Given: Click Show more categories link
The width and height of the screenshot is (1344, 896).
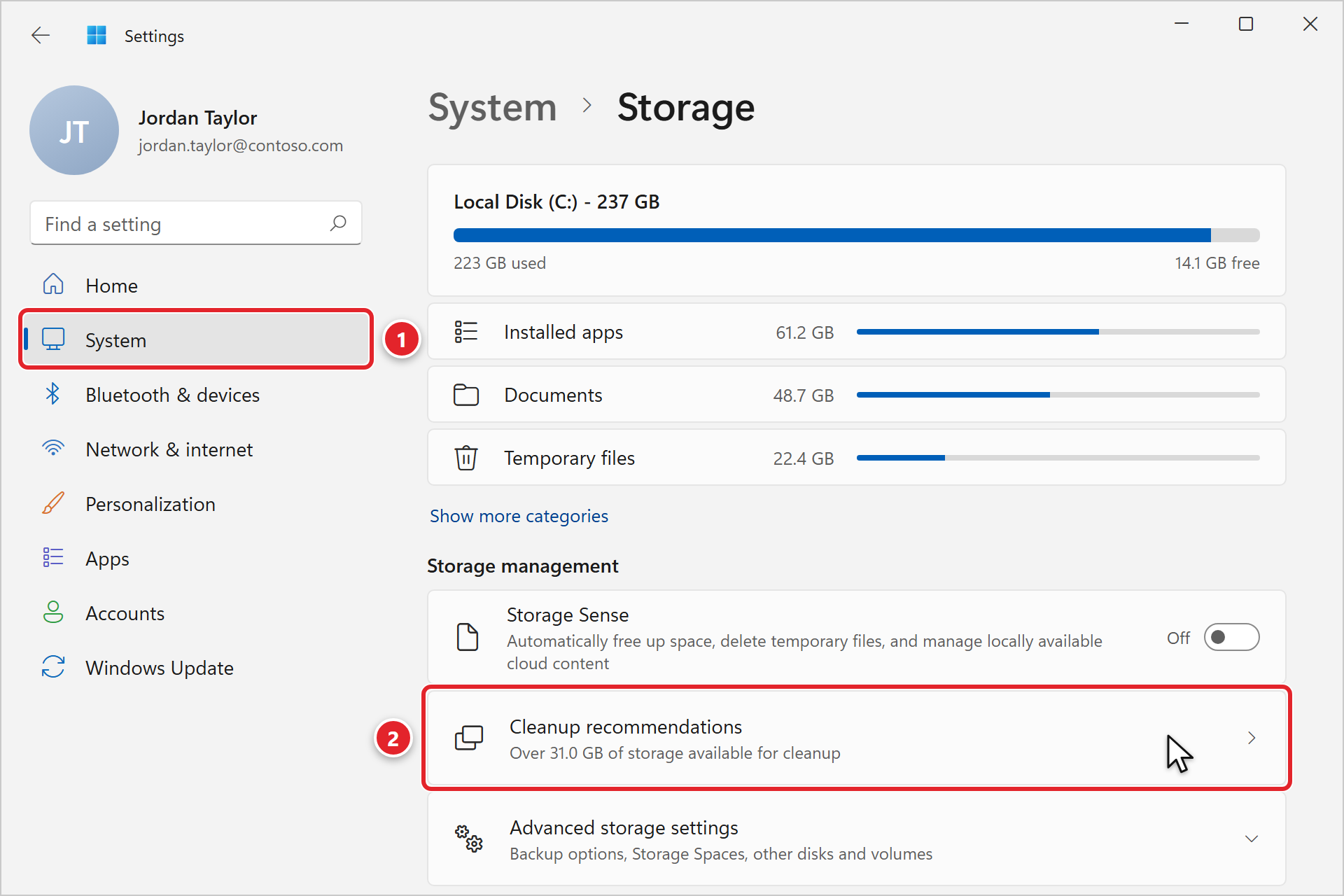Looking at the screenshot, I should [519, 516].
